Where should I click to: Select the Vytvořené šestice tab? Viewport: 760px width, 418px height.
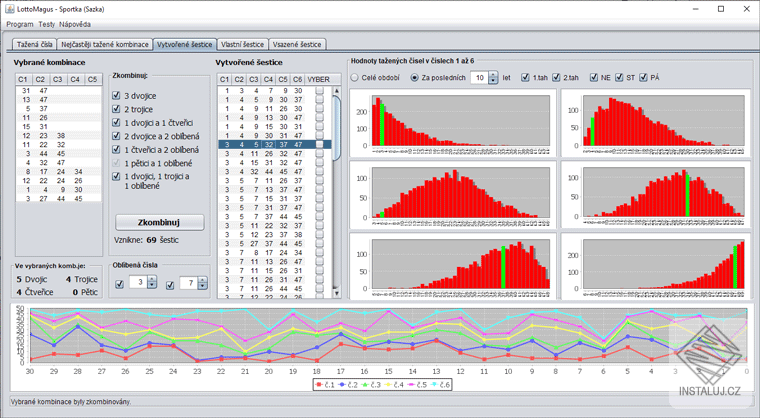(185, 44)
